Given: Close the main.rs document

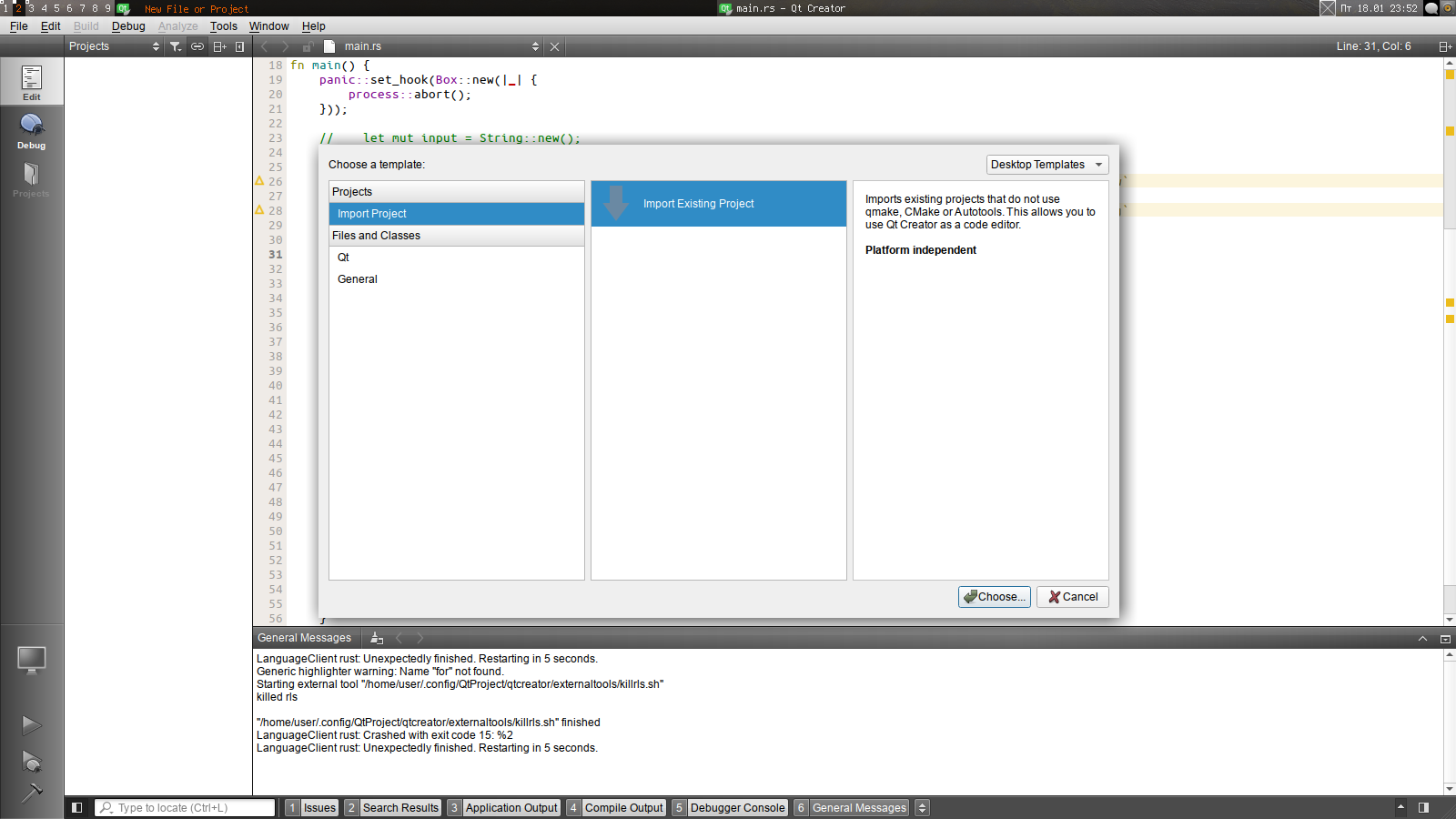Looking at the screenshot, I should click(x=554, y=46).
